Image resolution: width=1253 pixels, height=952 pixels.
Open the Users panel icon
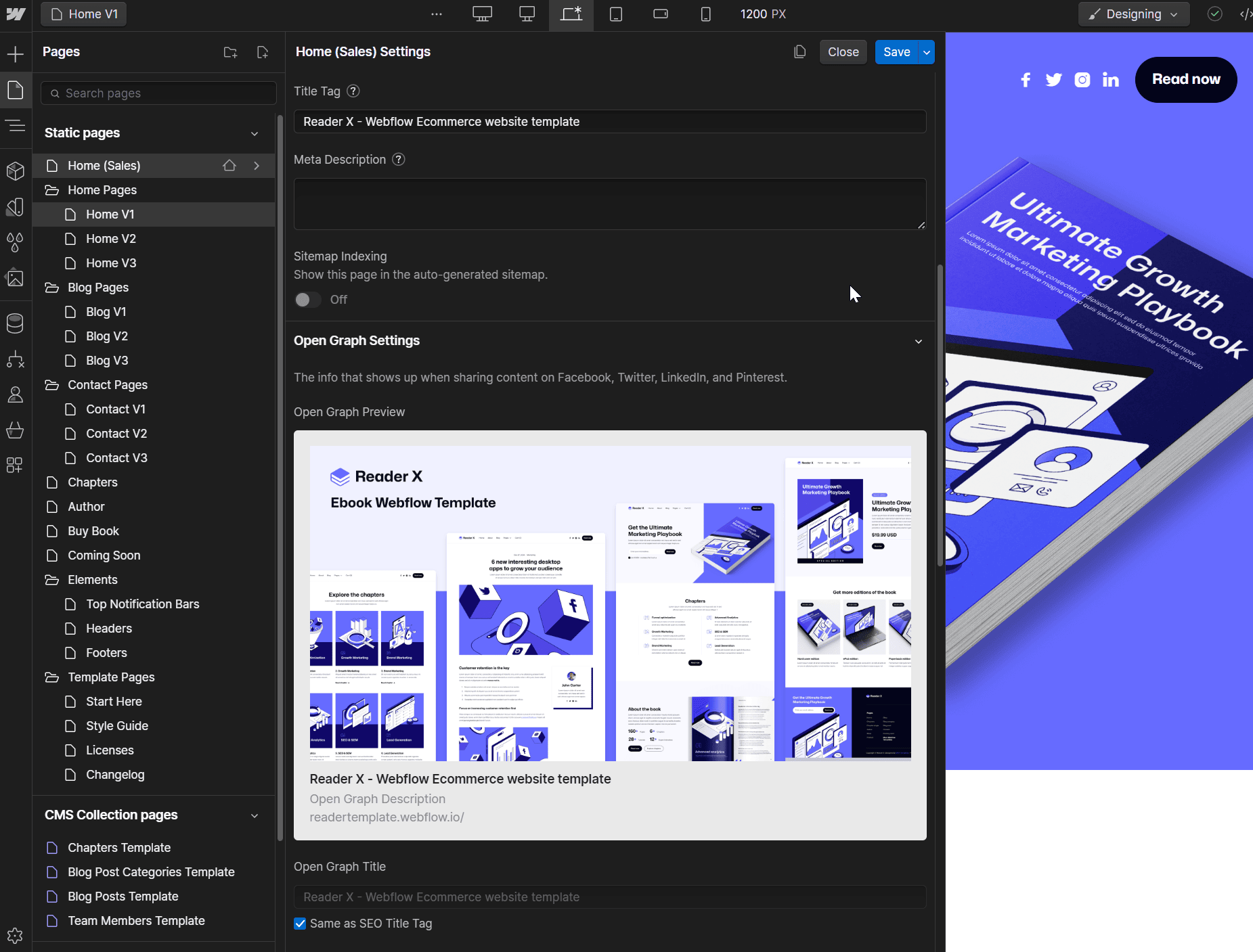16,394
